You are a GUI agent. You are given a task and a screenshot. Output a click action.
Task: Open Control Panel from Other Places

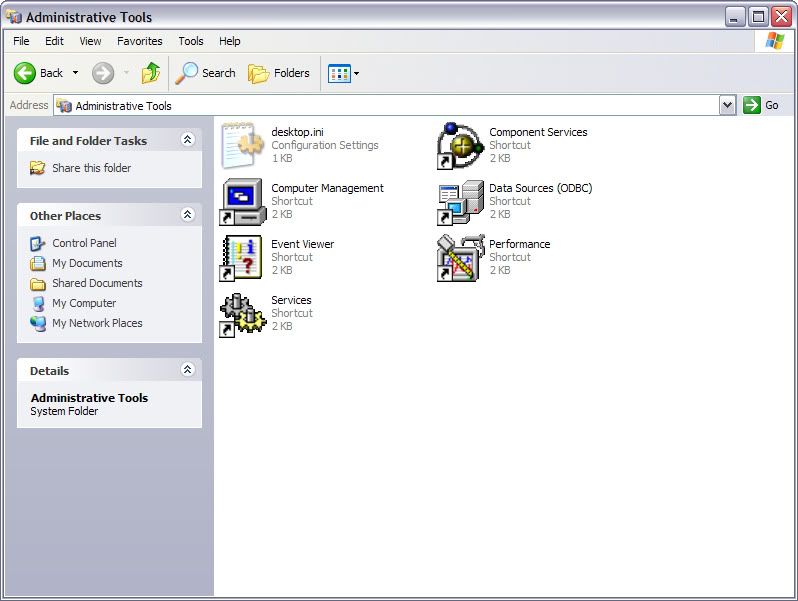[x=84, y=243]
